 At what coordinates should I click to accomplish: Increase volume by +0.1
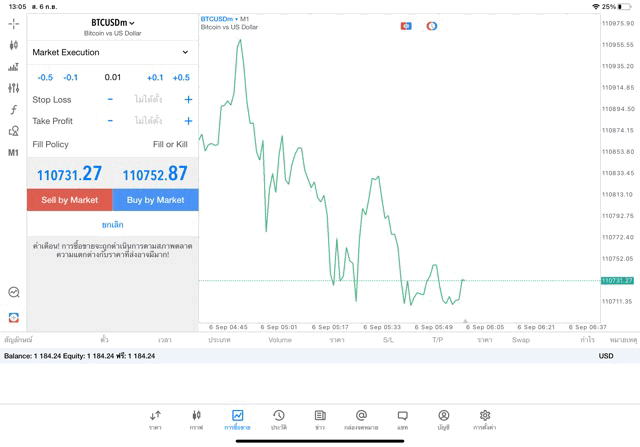[x=155, y=77]
